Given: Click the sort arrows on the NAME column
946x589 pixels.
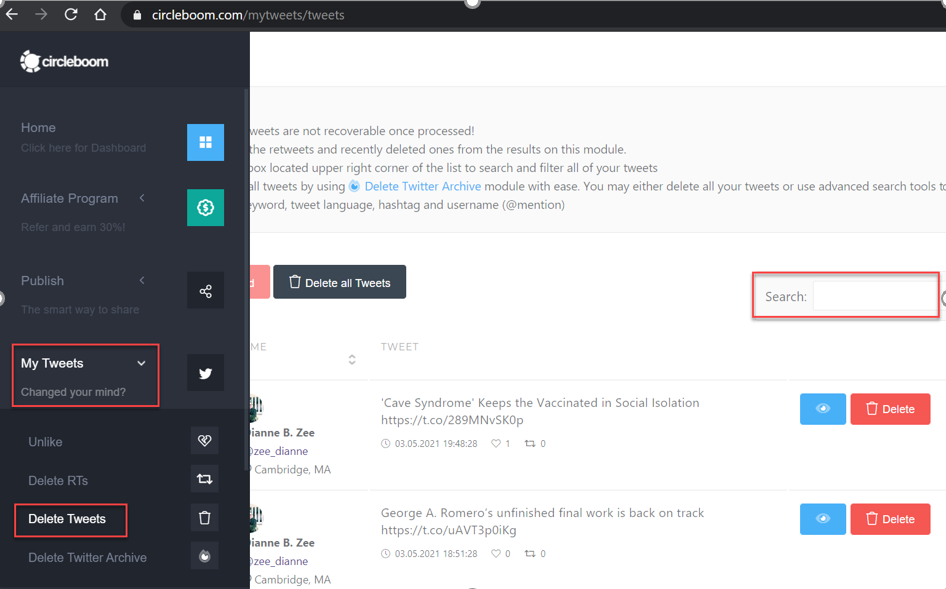Looking at the screenshot, I should (x=351, y=357).
